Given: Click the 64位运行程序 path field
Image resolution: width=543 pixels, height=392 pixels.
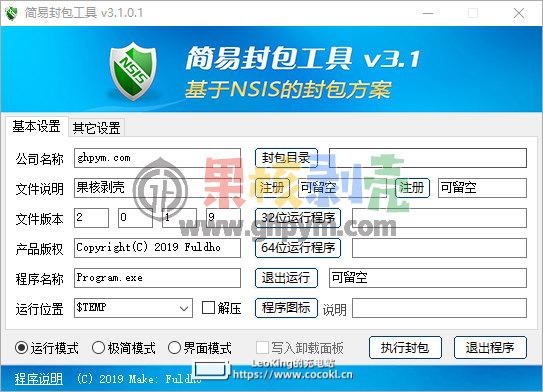Looking at the screenshot, I should pyautogui.click(x=439, y=248).
